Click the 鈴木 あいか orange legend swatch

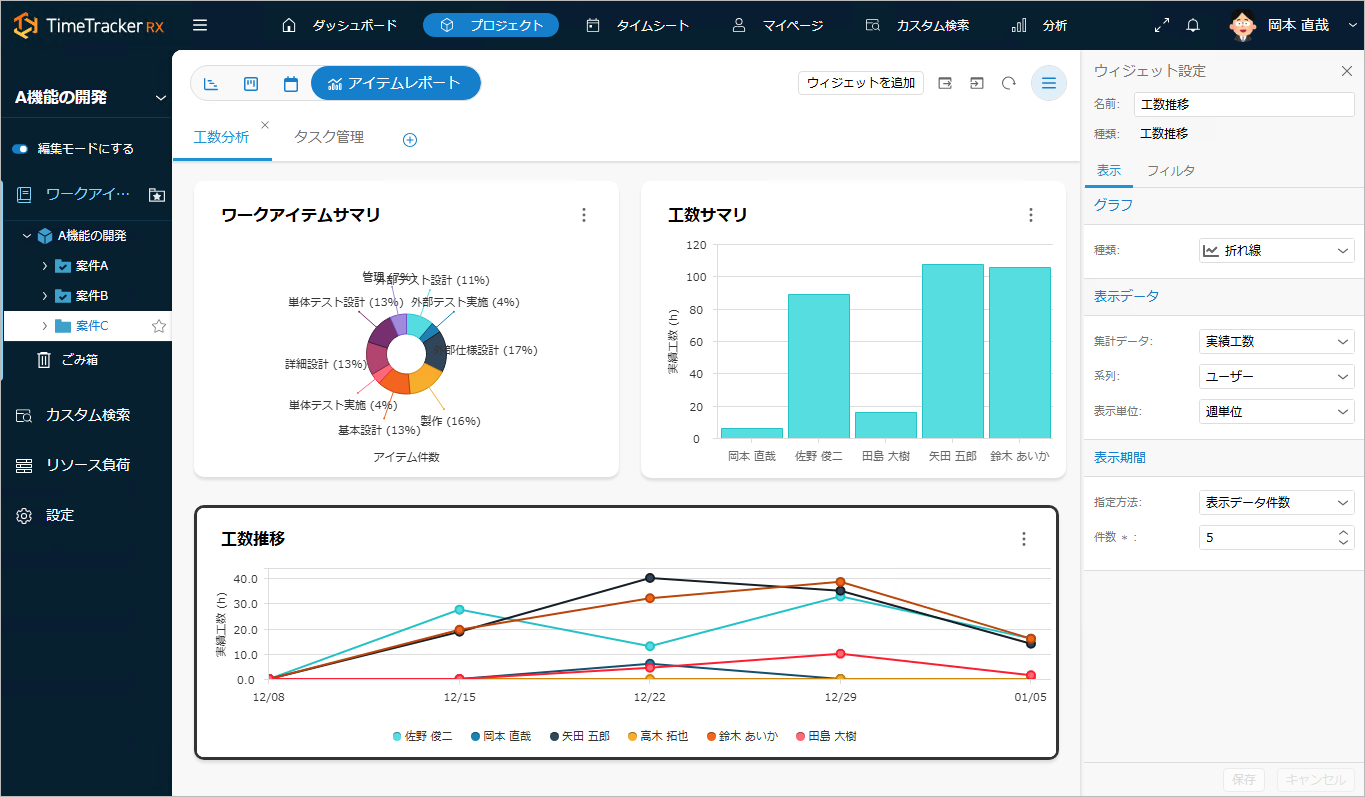[x=711, y=736]
